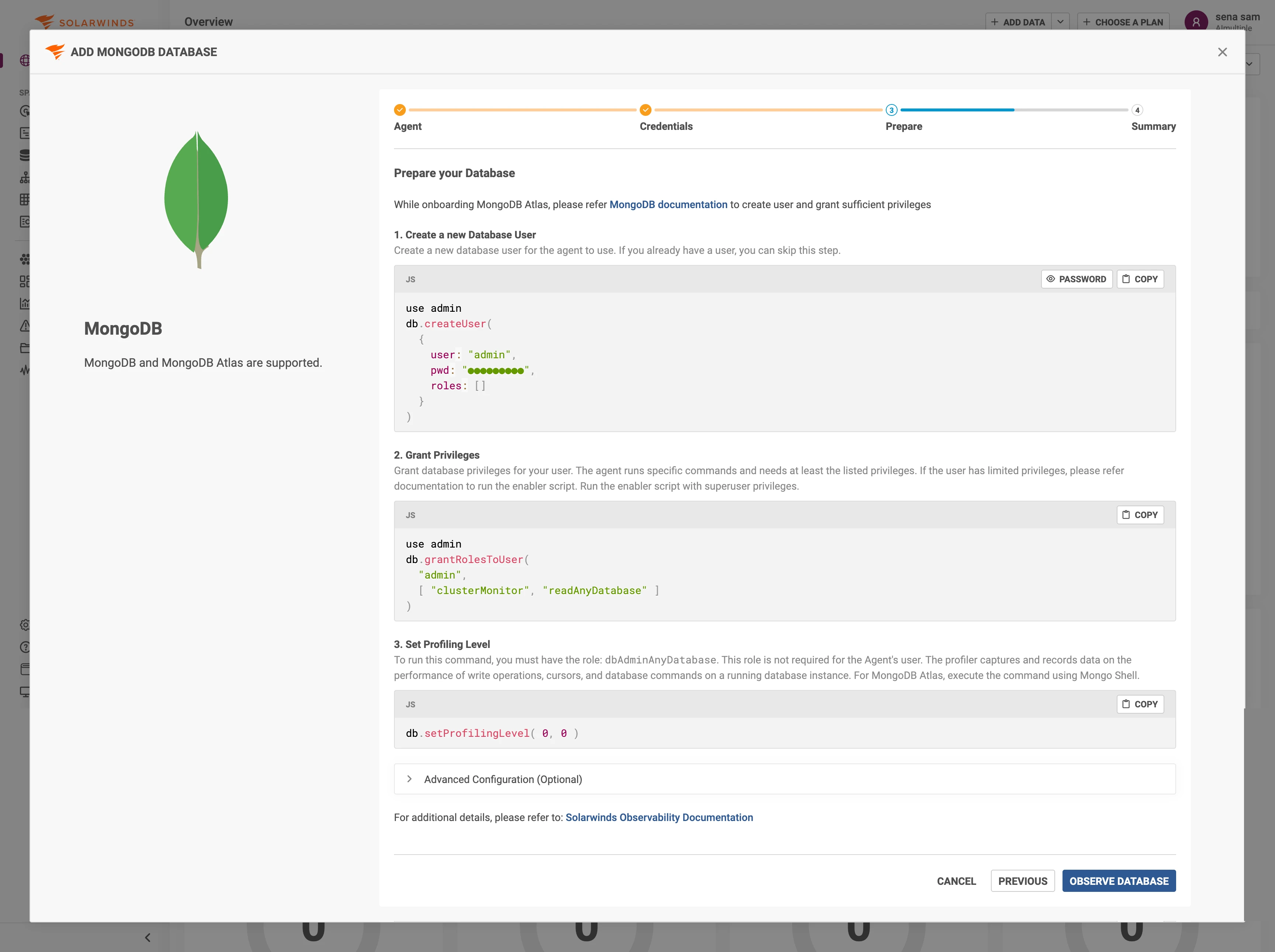Click the step 3 Prepare circle

[891, 110]
